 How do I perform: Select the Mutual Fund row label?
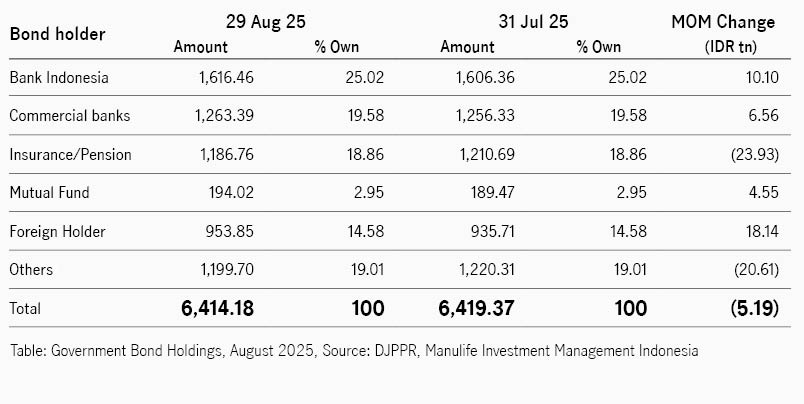(49, 192)
